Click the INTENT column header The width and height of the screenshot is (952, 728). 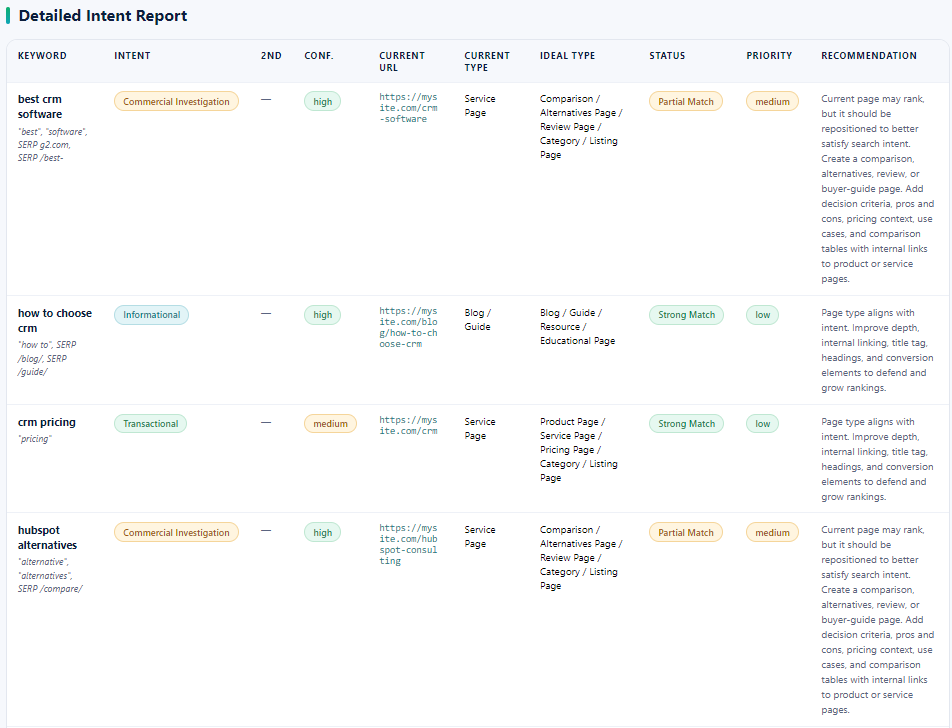132,56
